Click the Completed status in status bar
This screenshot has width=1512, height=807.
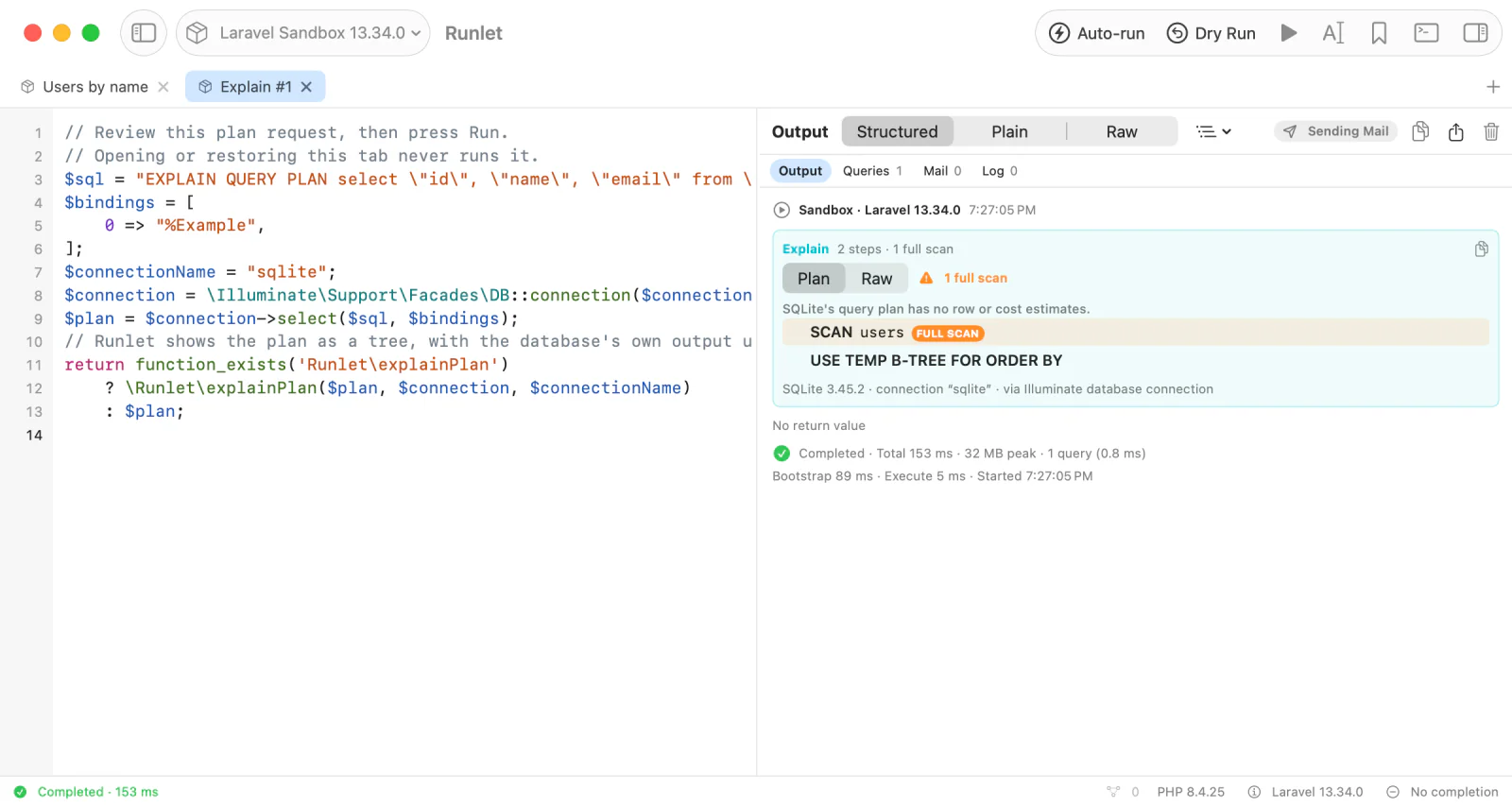coord(86,792)
